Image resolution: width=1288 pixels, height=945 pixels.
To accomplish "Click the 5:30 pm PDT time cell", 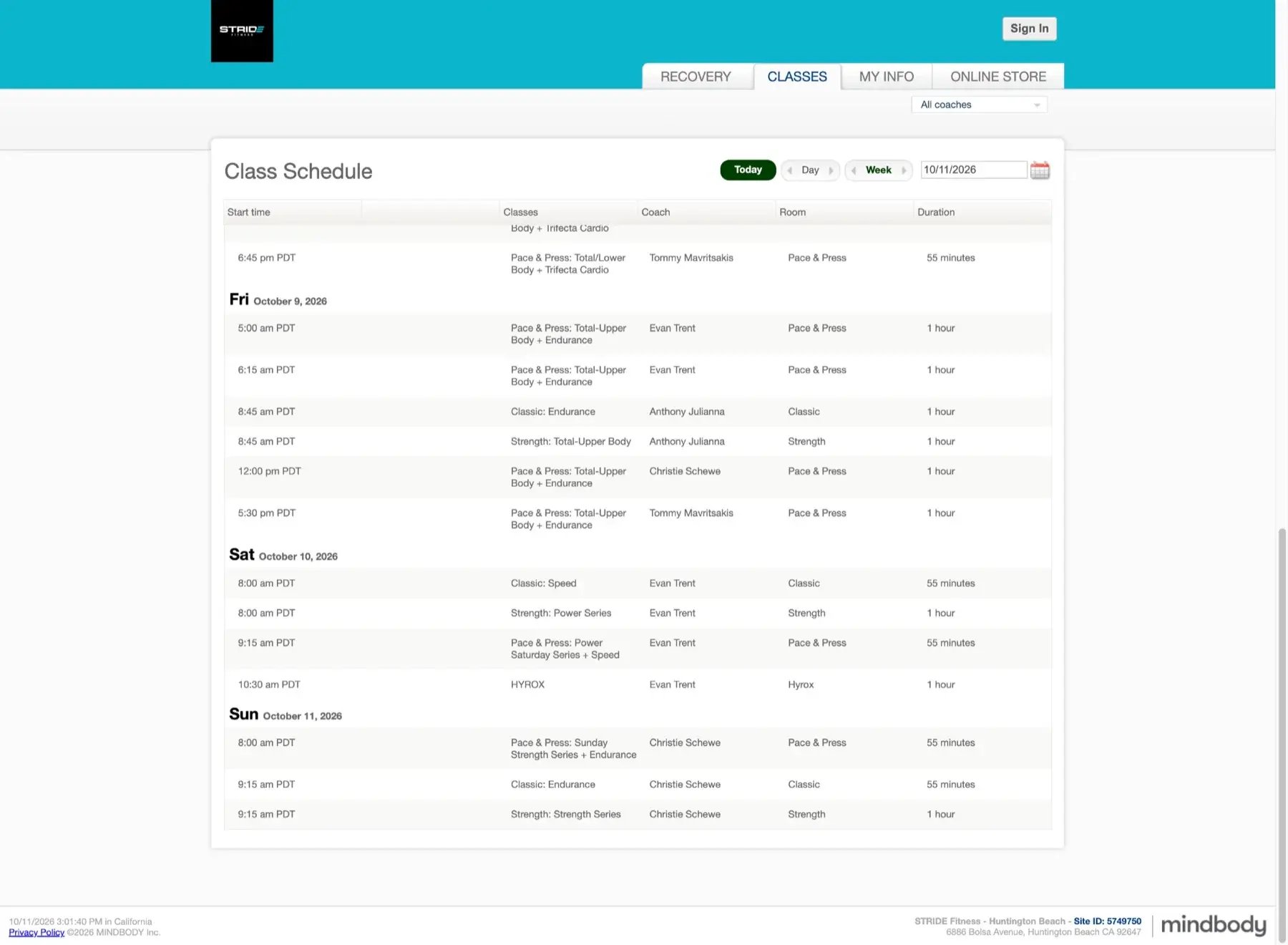I will pos(266,513).
